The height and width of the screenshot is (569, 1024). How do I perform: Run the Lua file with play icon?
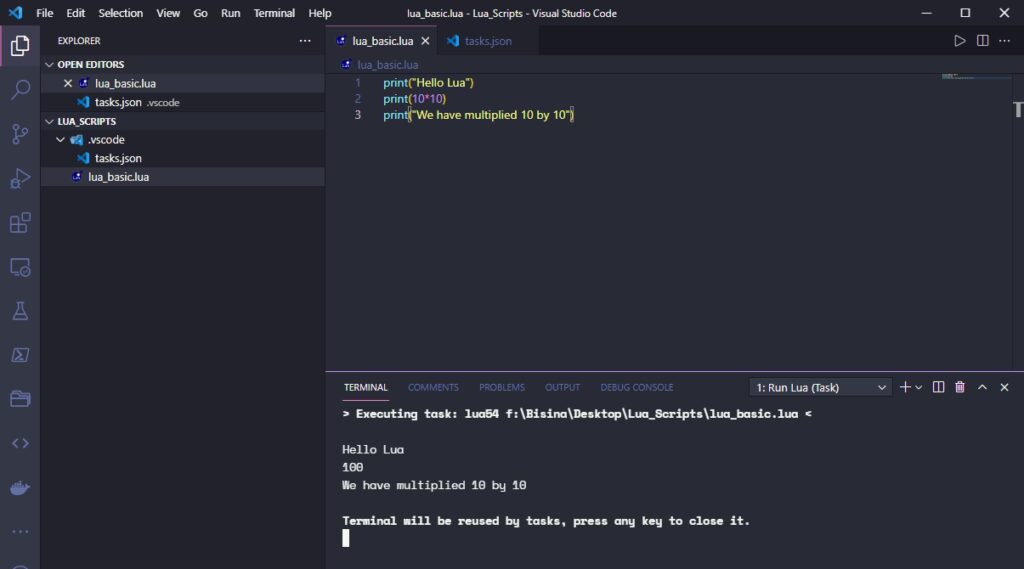(x=959, y=41)
